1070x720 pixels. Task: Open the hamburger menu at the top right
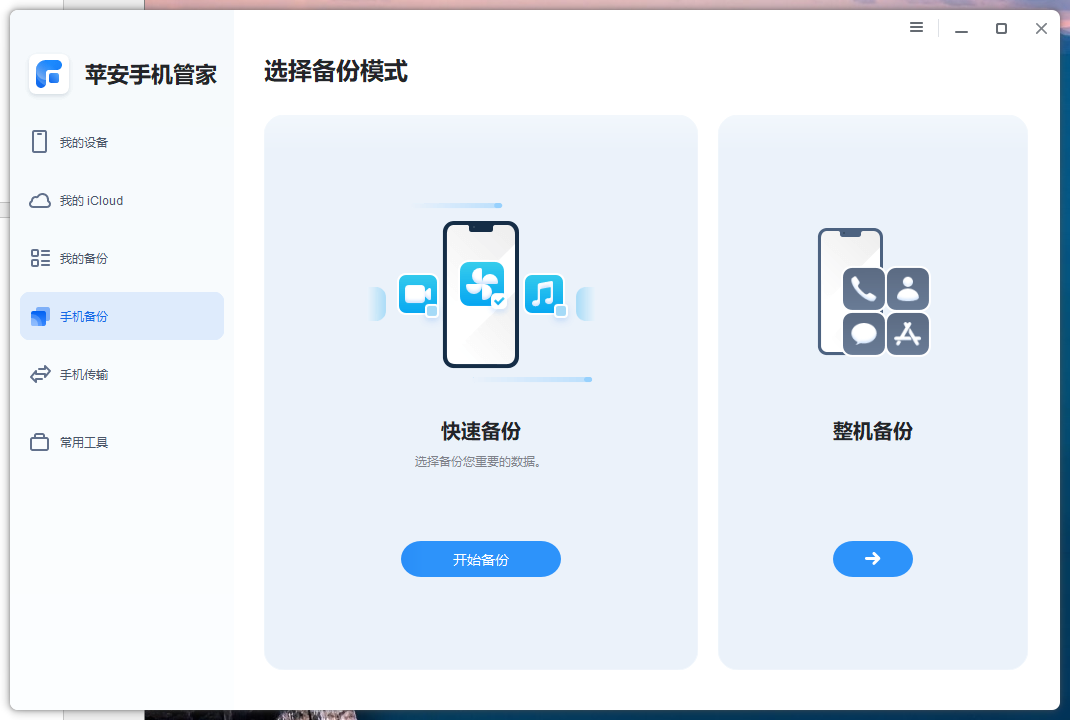click(916, 28)
